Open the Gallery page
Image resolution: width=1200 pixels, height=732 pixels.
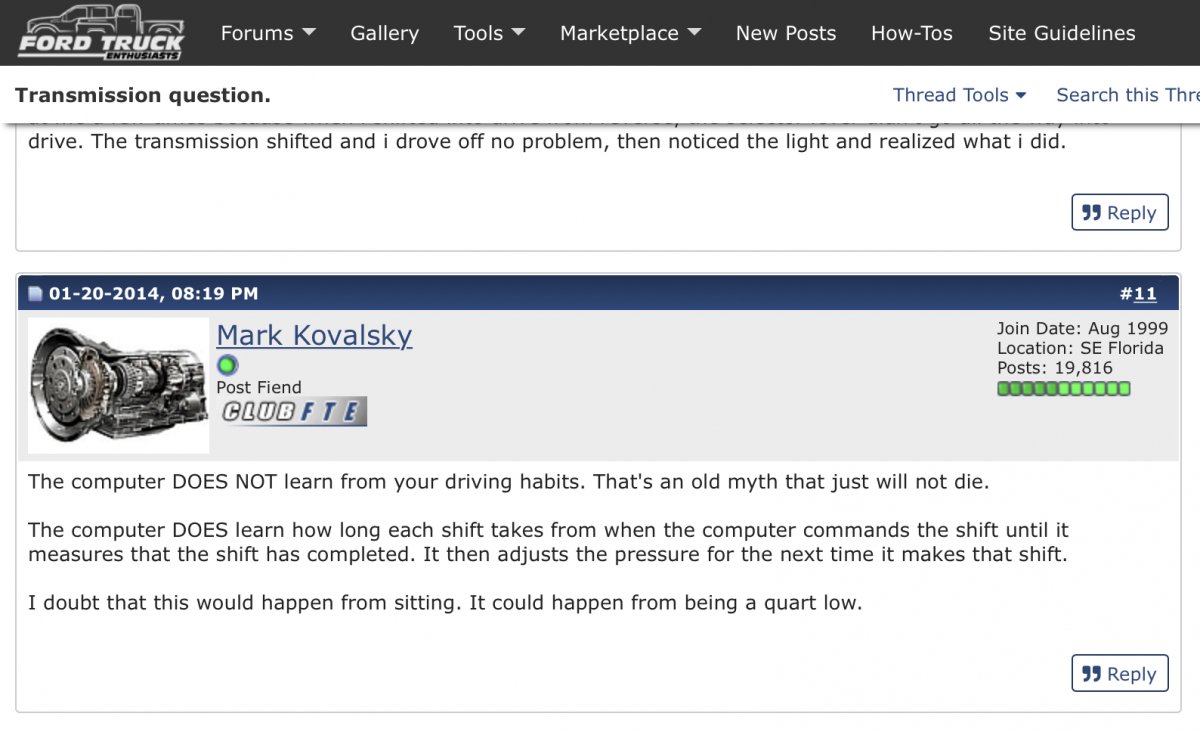tap(384, 33)
